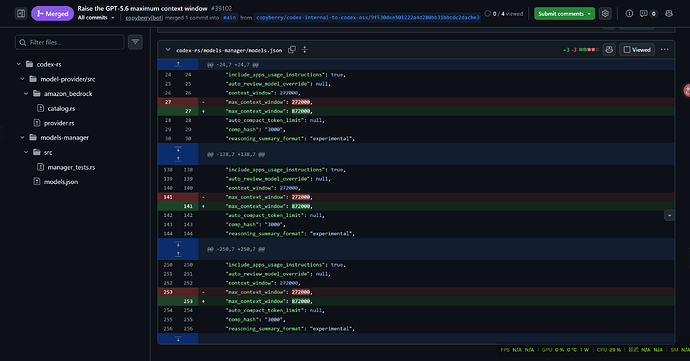Ask Copilot about the models.json diff
This screenshot has height=361, width=690.
coord(609,50)
